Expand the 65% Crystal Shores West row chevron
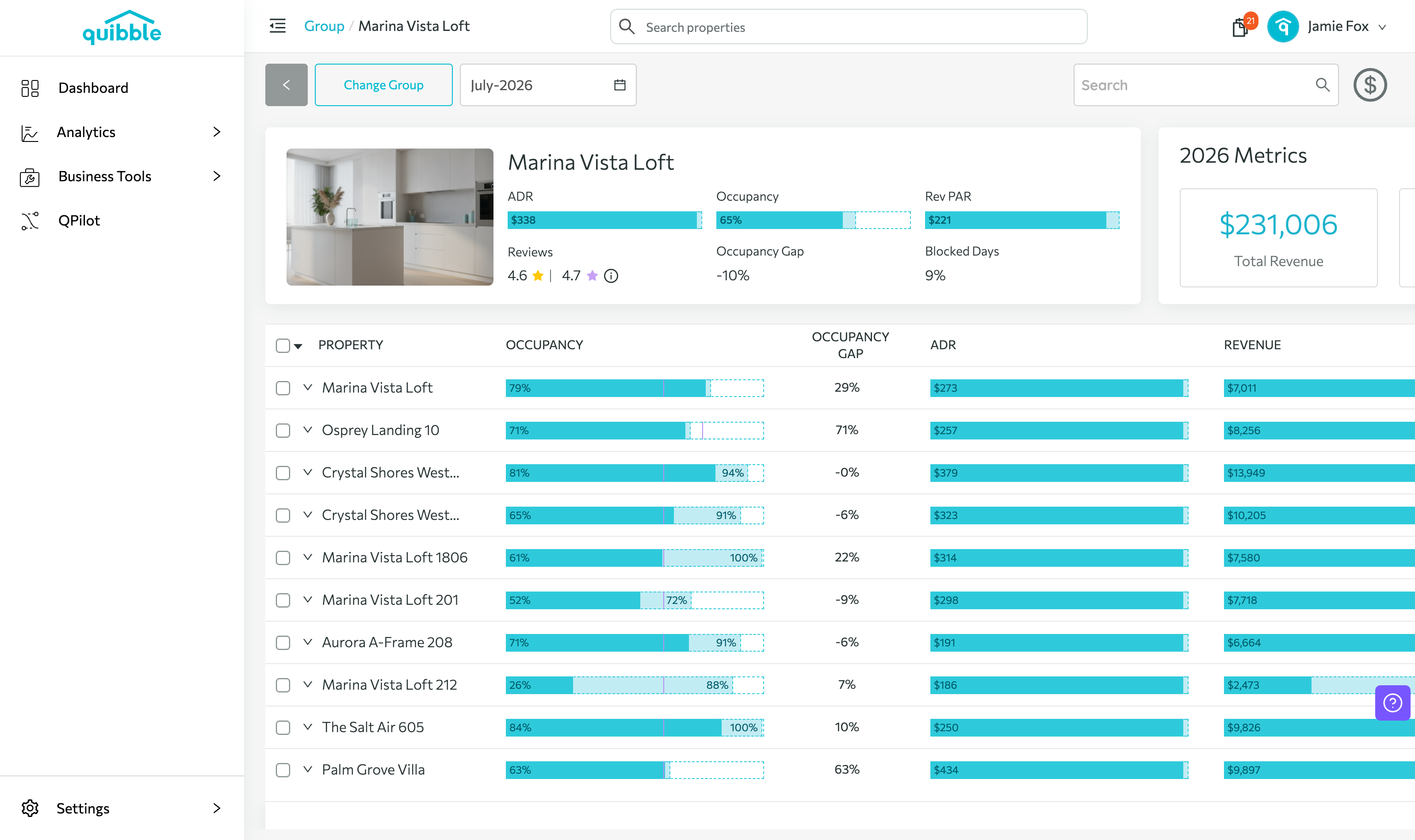This screenshot has width=1415, height=840. 307,515
